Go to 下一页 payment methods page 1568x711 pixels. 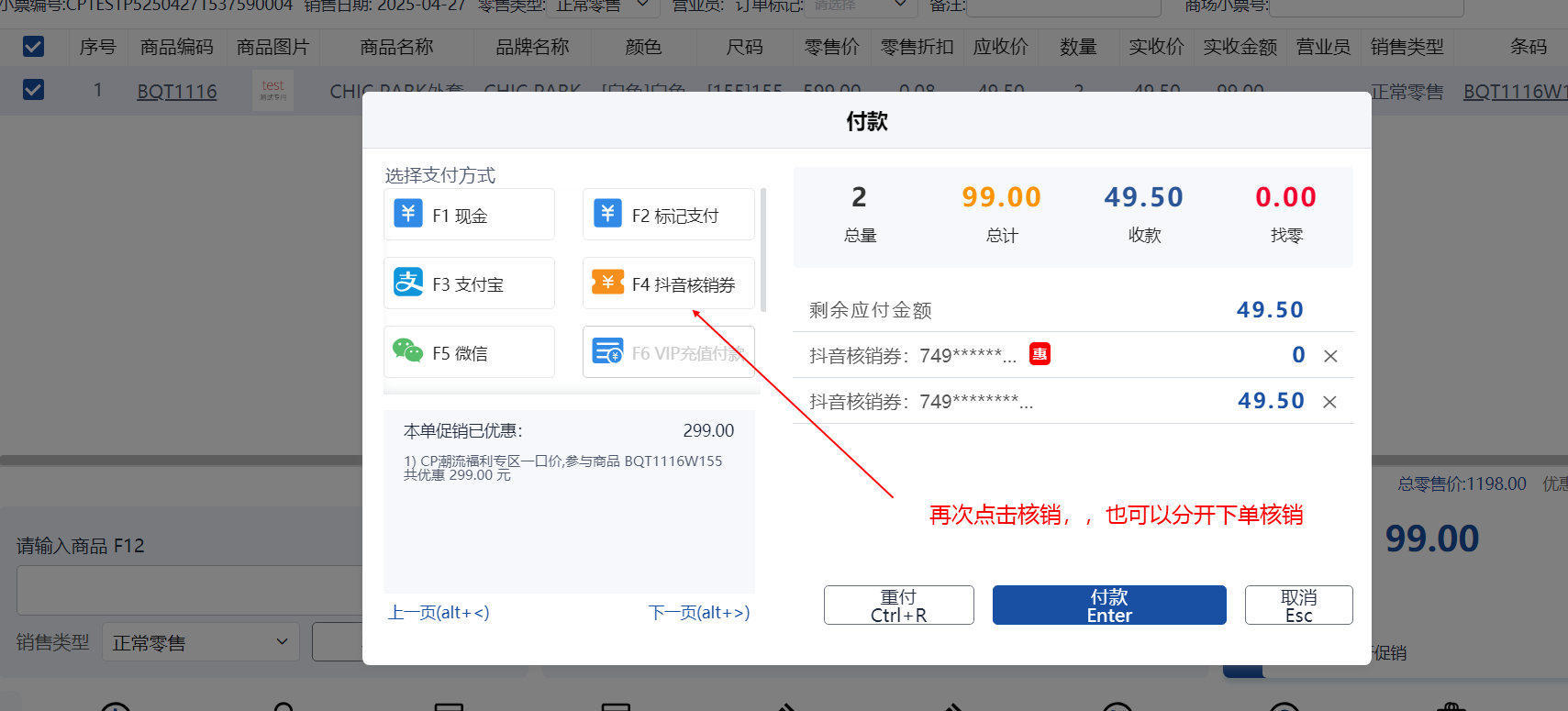pyautogui.click(x=698, y=613)
